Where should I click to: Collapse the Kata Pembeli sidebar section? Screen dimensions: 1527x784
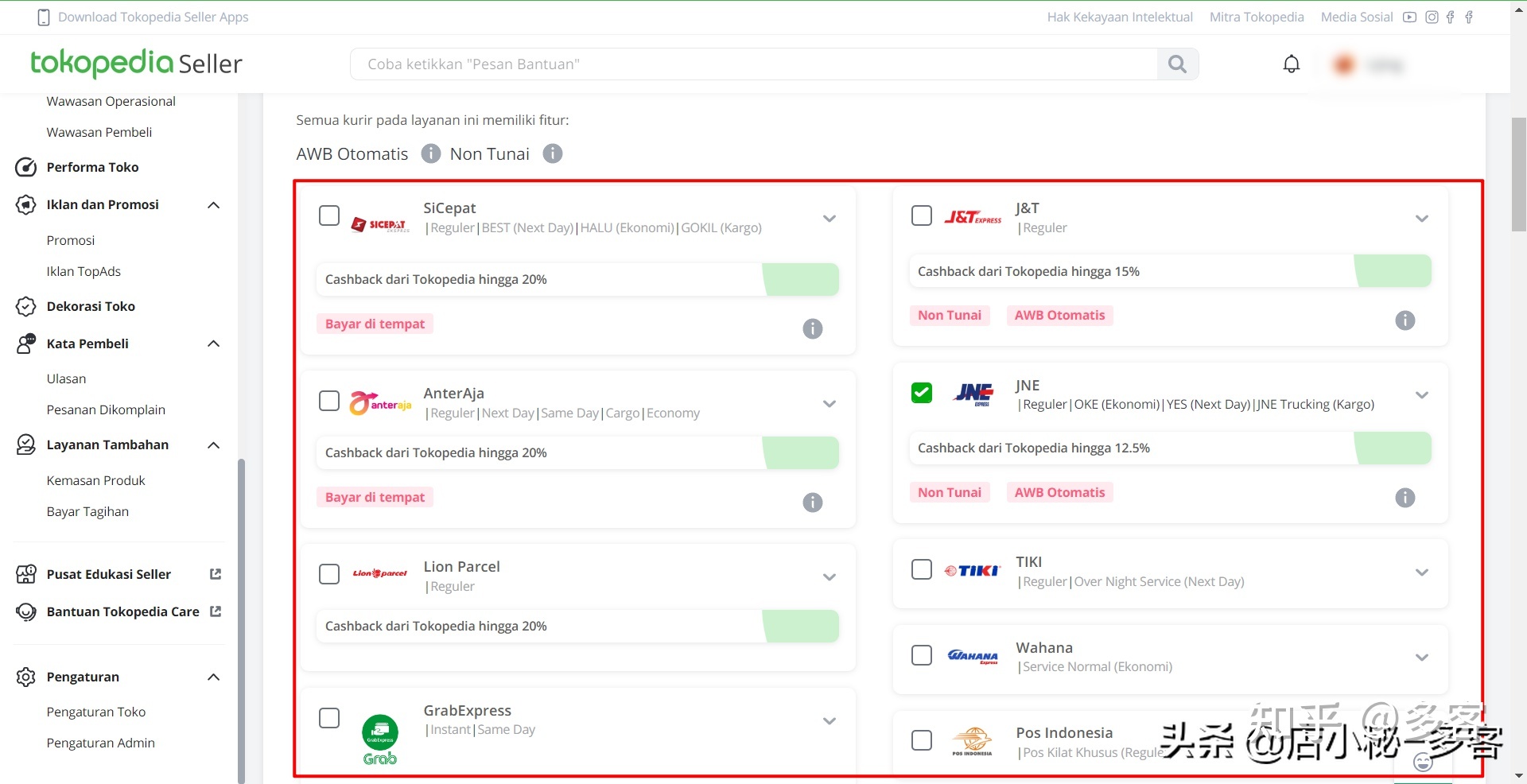[x=213, y=343]
